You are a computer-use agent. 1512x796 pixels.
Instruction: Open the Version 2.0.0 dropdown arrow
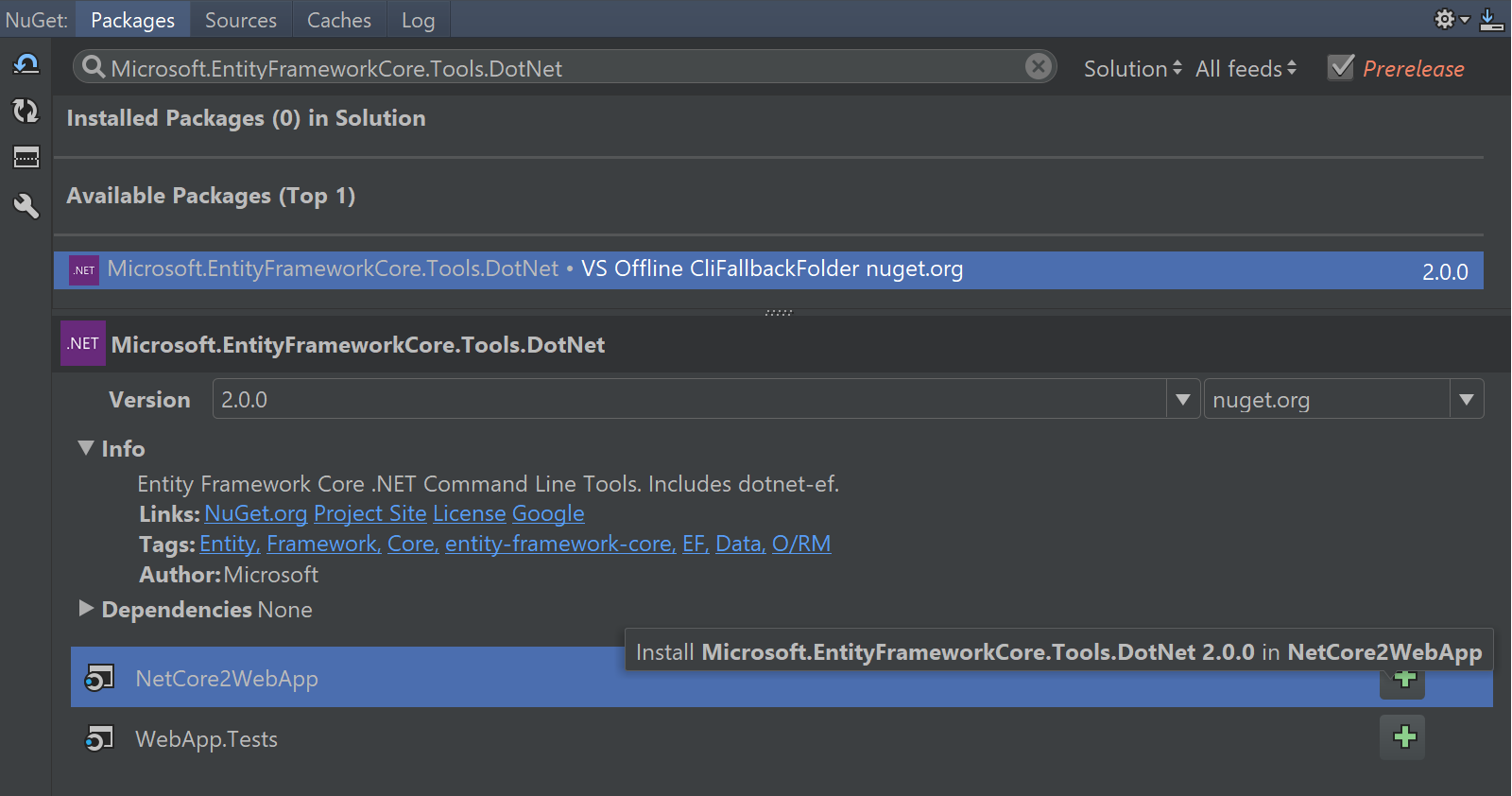pyautogui.click(x=1182, y=400)
